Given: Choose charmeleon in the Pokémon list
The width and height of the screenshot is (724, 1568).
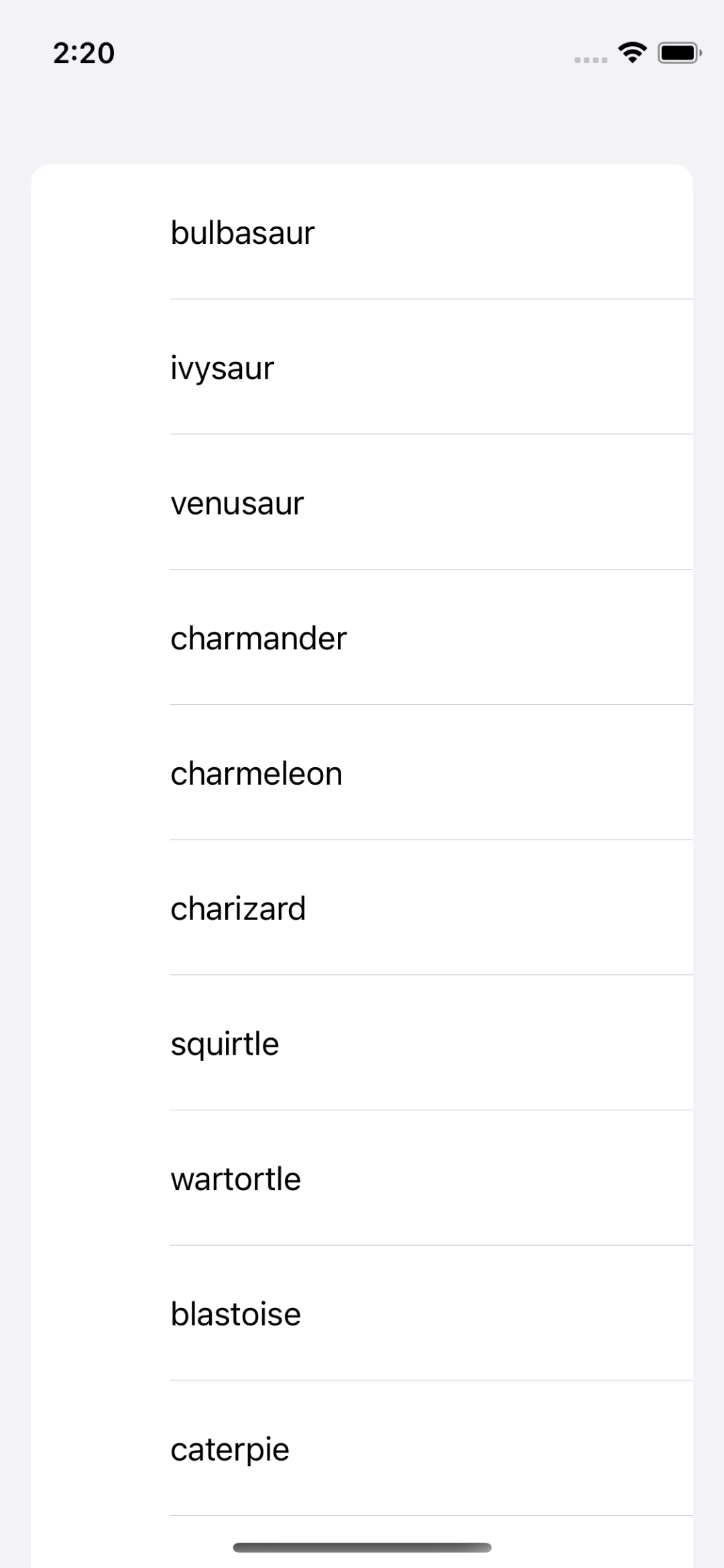Looking at the screenshot, I should tap(257, 773).
